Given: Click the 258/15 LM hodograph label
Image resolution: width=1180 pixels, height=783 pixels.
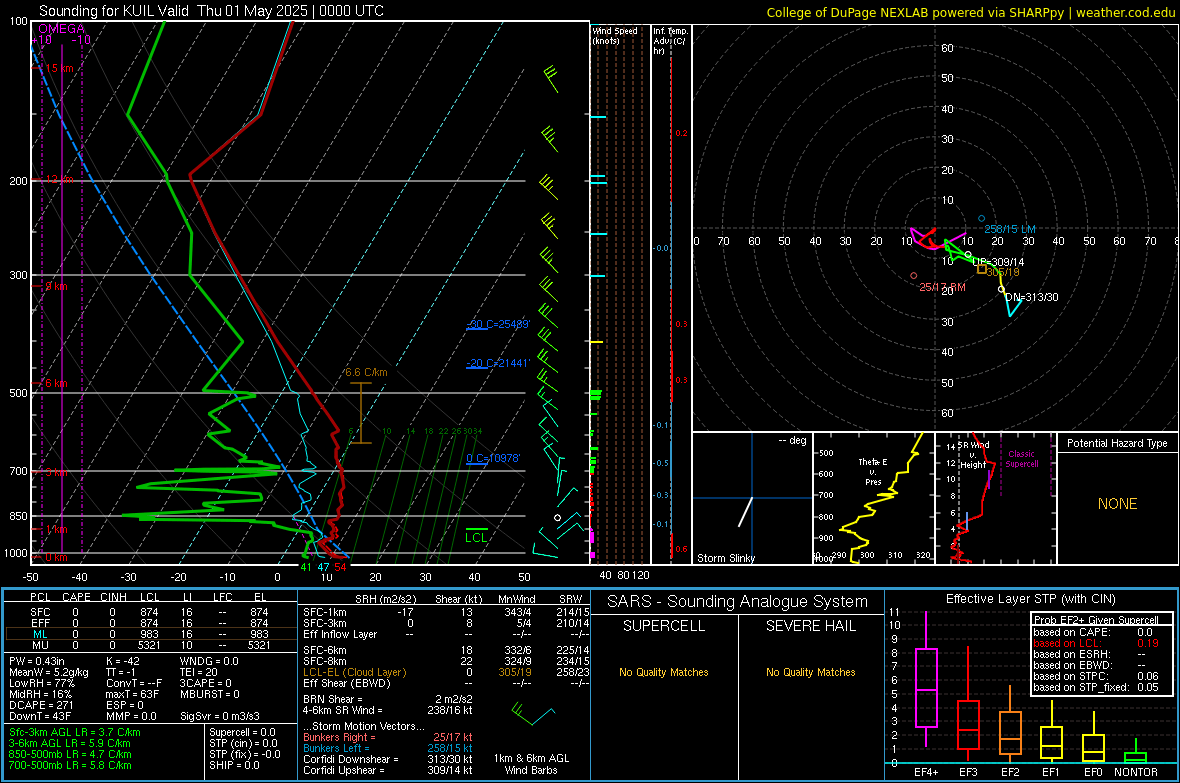Looking at the screenshot, I should [1010, 229].
